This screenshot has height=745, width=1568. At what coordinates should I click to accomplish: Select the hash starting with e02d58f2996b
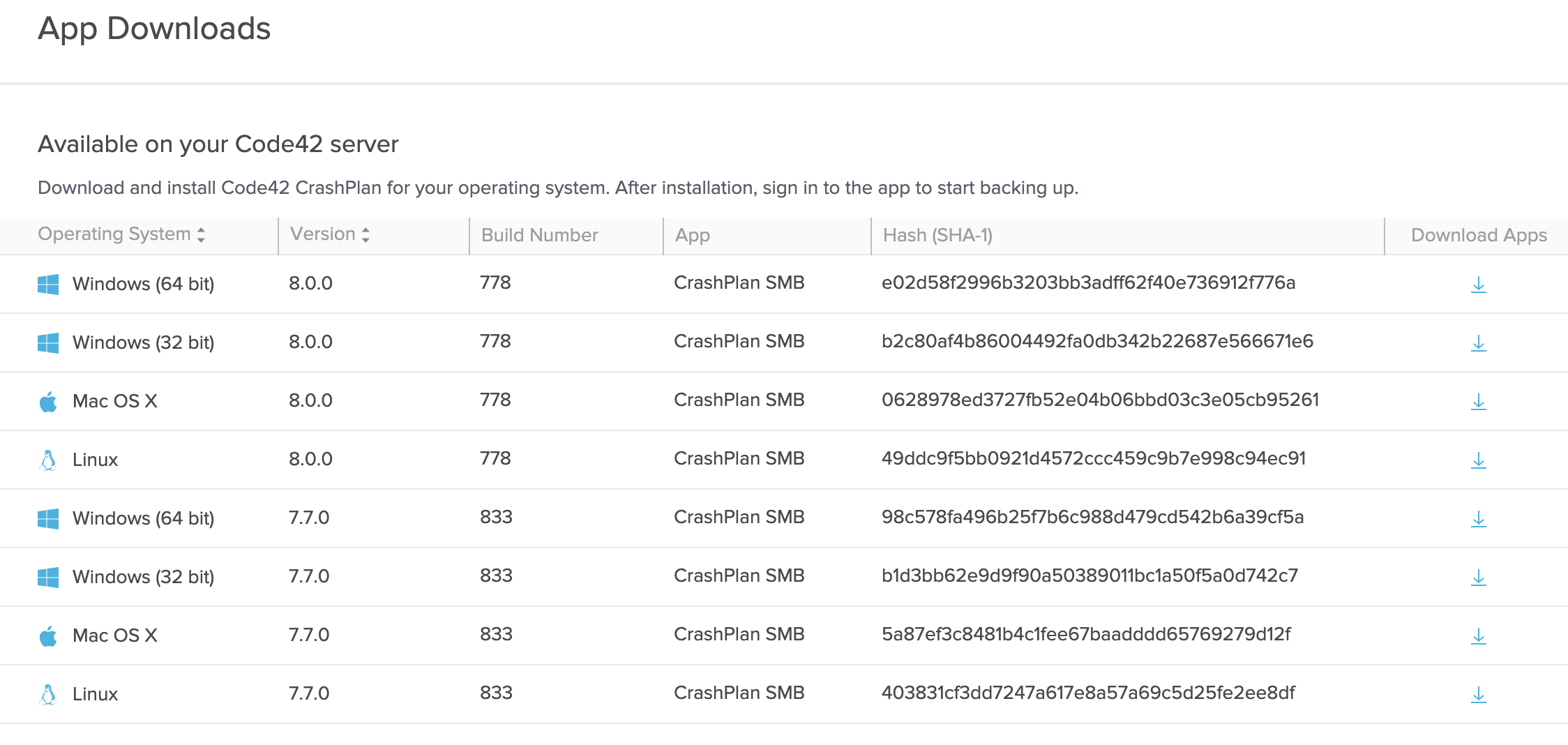[1088, 283]
